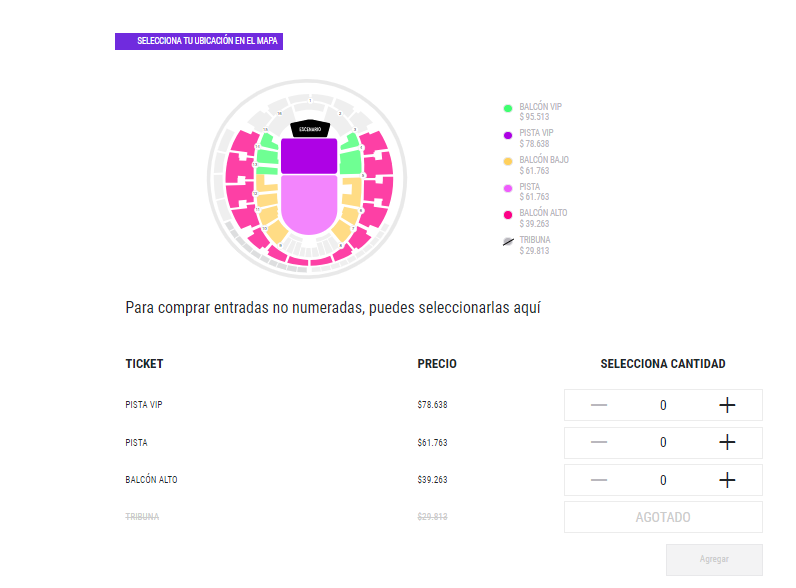
Task: Click the PISTA VIP quantity value field
Action: click(663, 405)
